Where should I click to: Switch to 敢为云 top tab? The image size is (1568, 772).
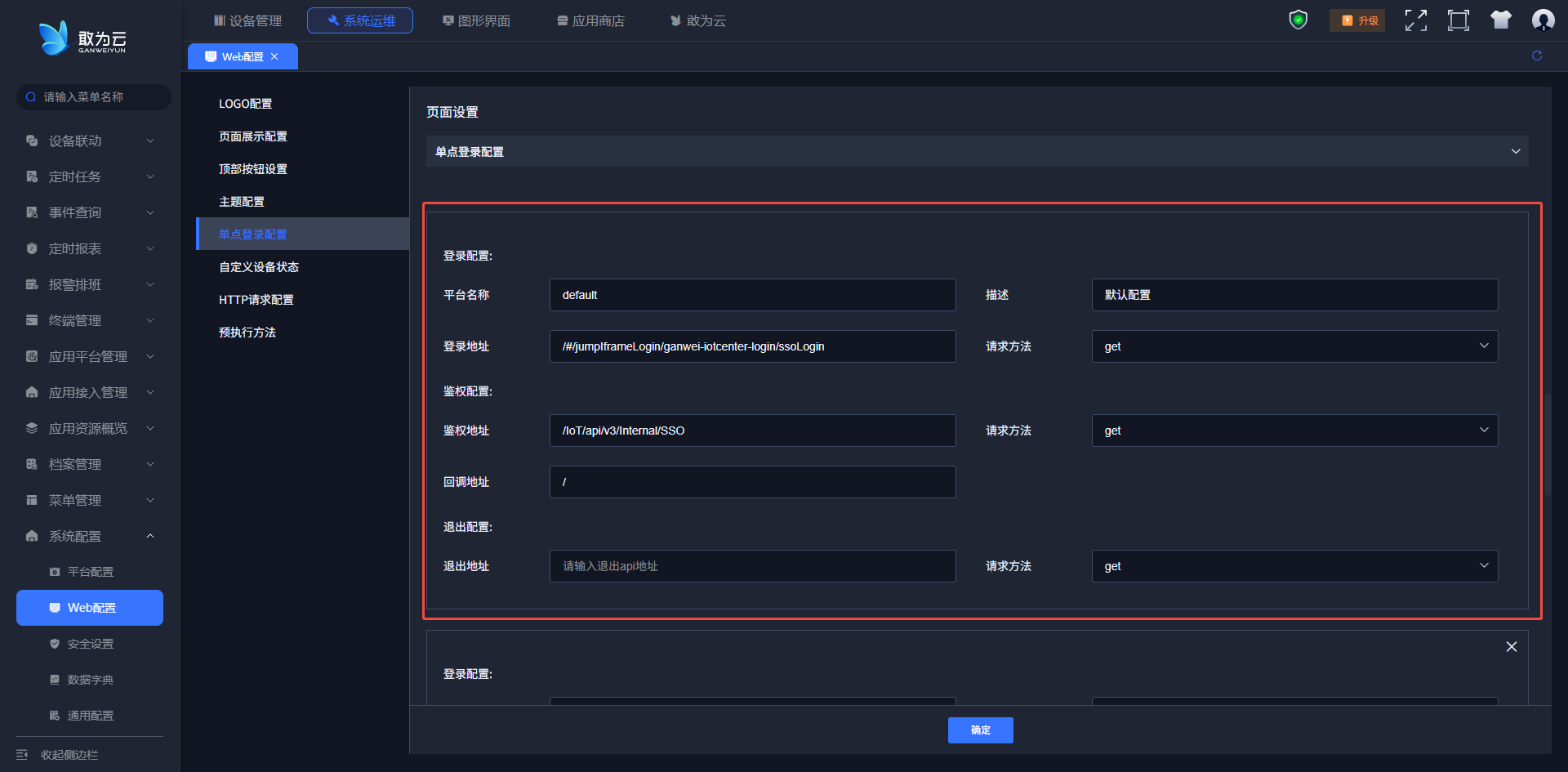click(x=698, y=20)
